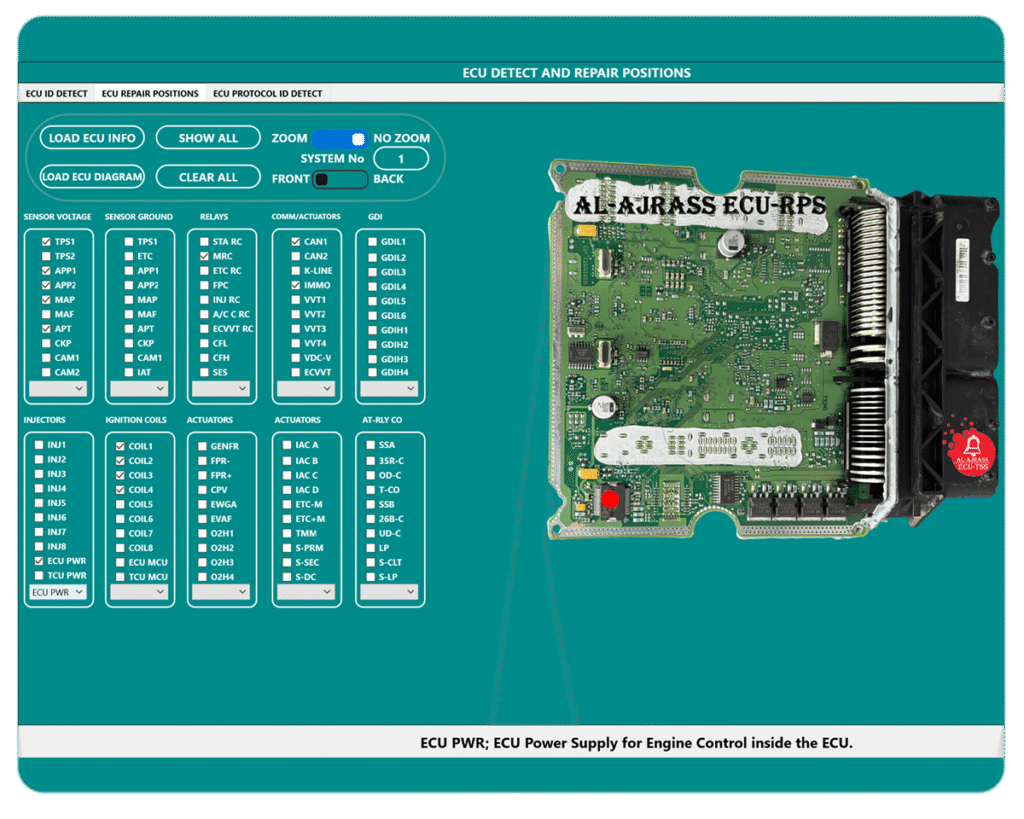Check O2H1 checkbox
This screenshot has height=819, width=1024.
coord(202,534)
